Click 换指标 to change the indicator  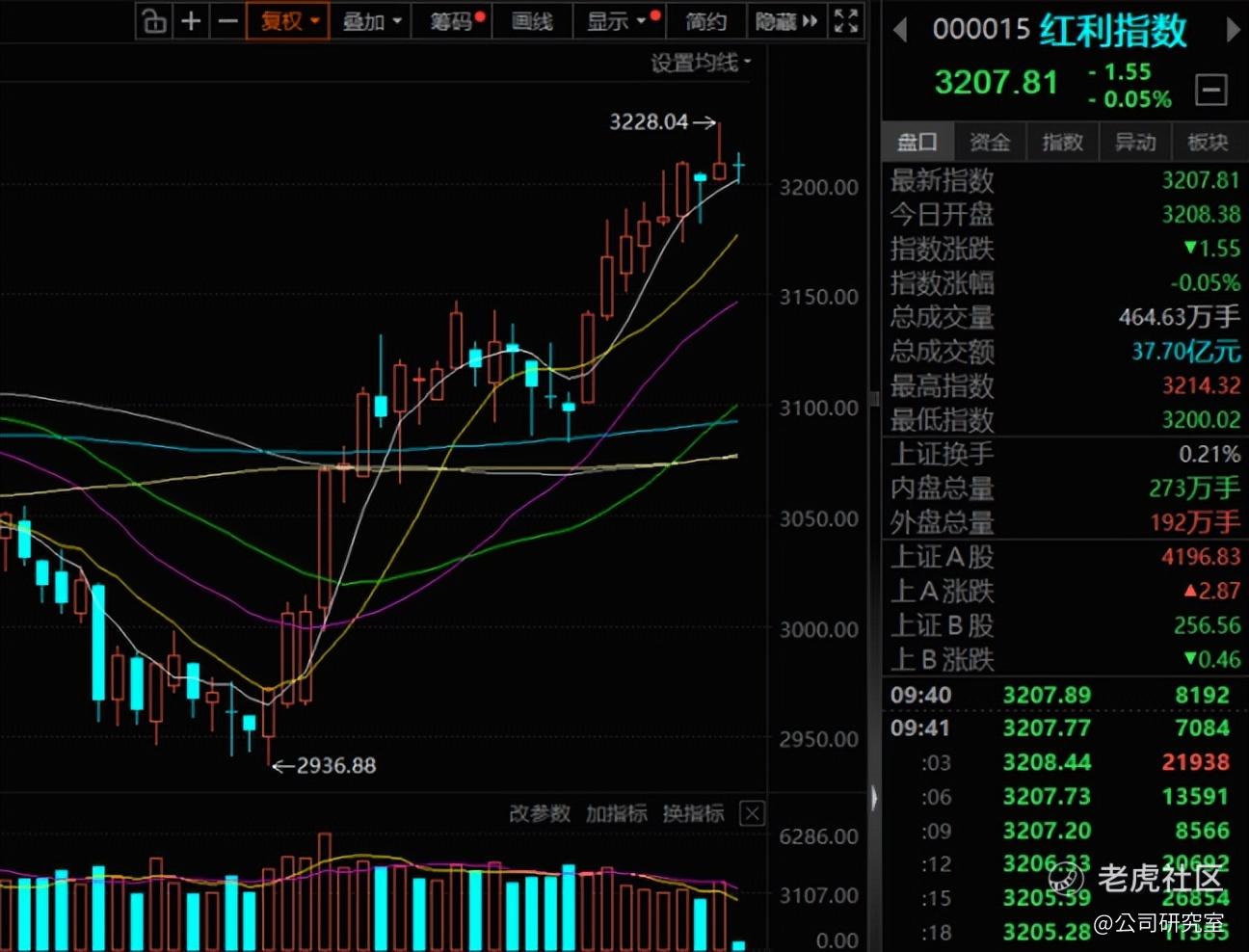[694, 814]
